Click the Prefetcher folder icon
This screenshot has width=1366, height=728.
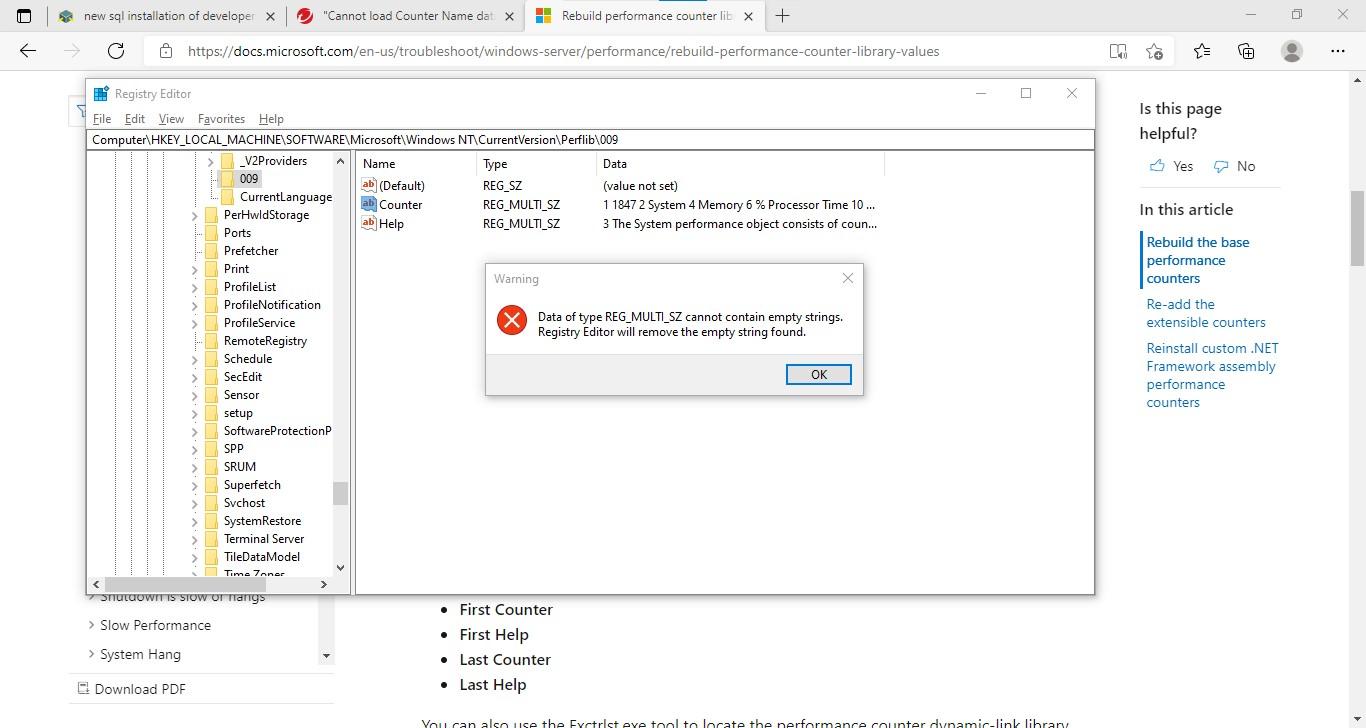211,251
